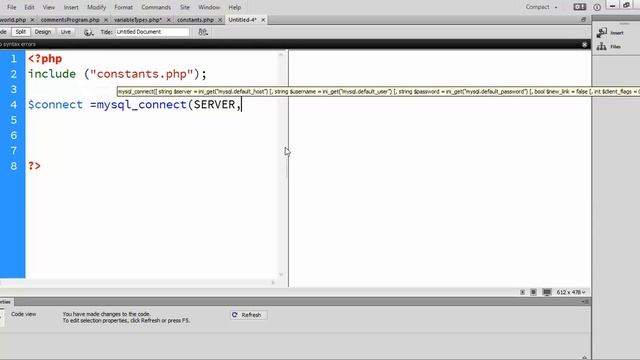
Task: Open the Insert panel
Action: pos(611,33)
